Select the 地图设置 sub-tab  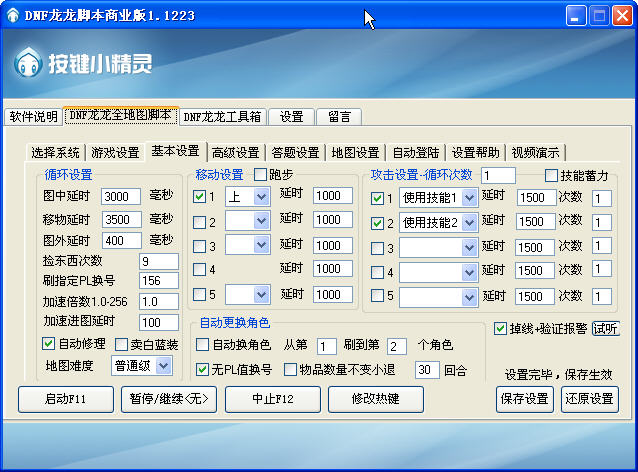tap(355, 153)
